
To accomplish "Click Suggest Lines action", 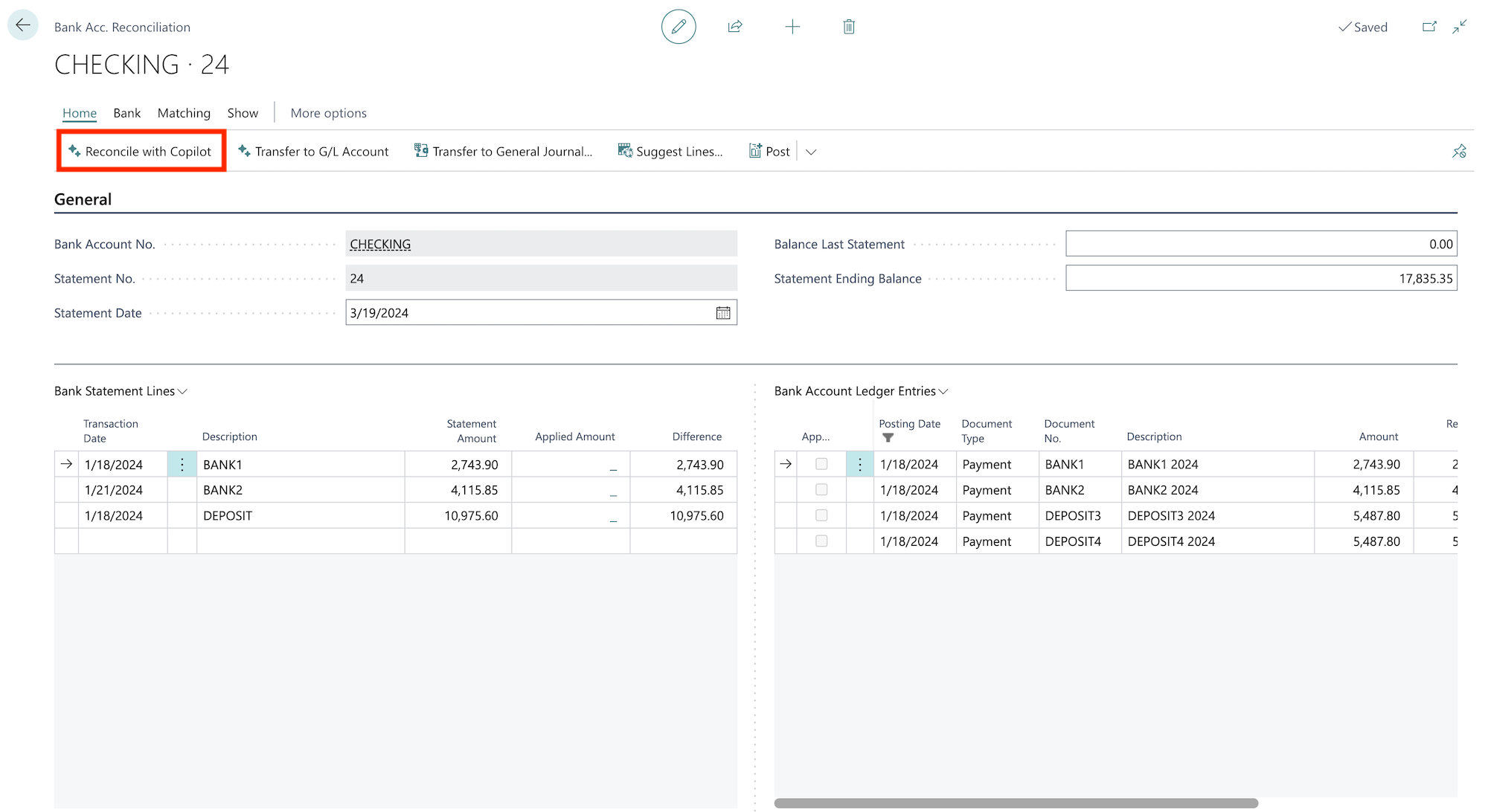I will [670, 152].
